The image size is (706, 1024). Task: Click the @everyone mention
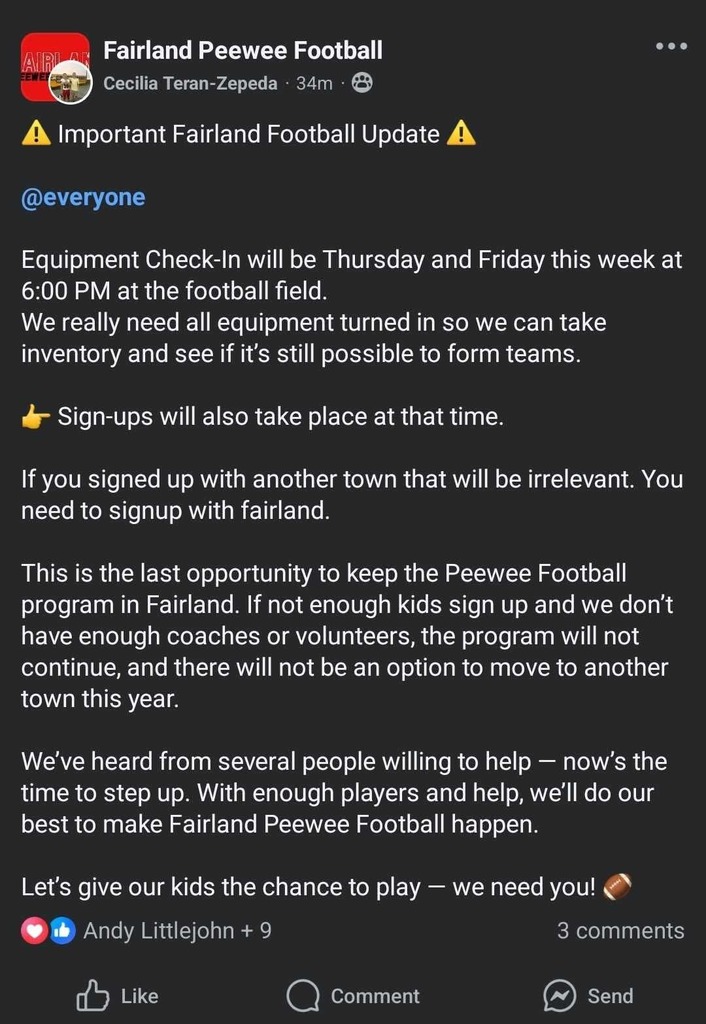tap(83, 197)
